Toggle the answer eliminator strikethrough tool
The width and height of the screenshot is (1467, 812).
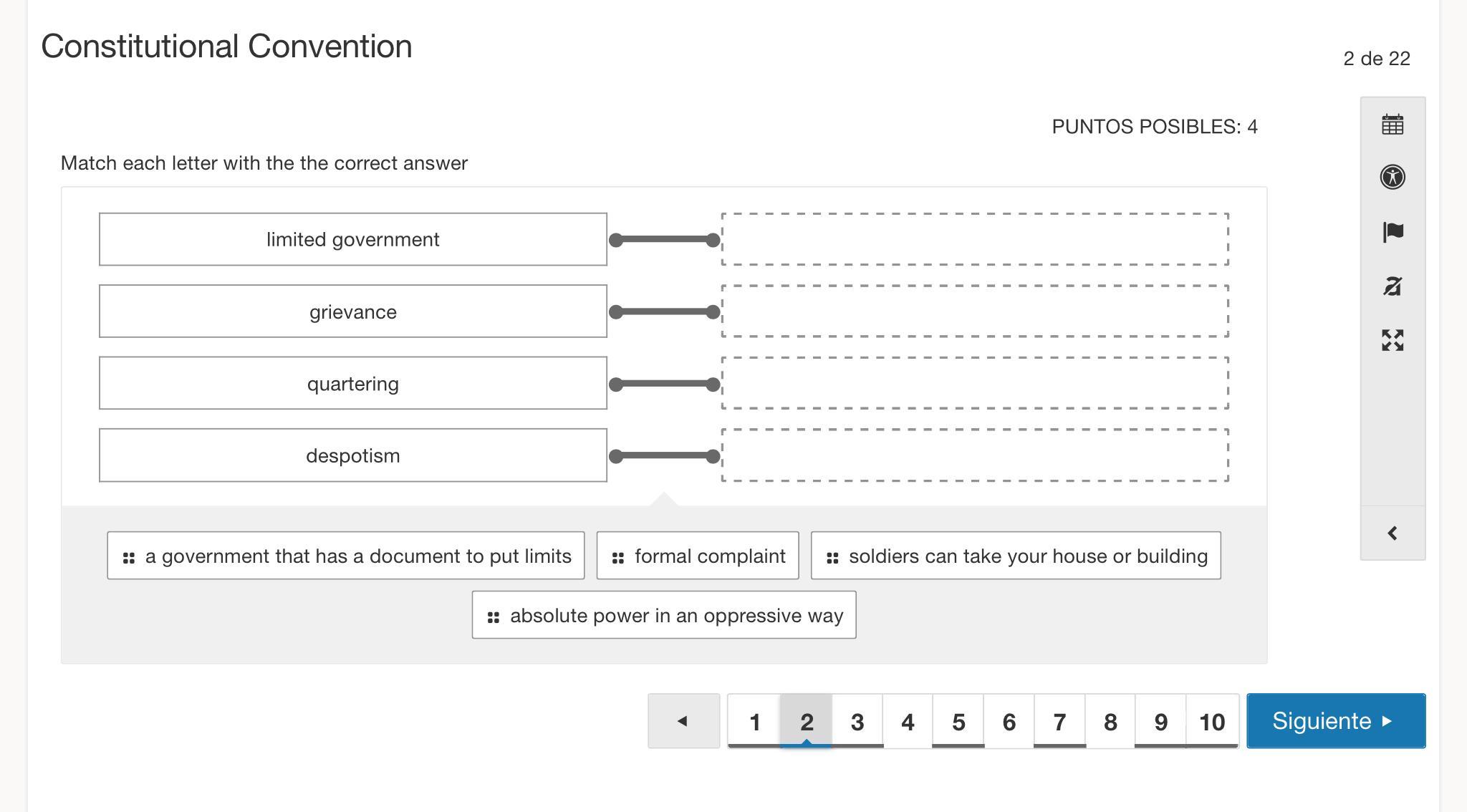pos(1393,286)
